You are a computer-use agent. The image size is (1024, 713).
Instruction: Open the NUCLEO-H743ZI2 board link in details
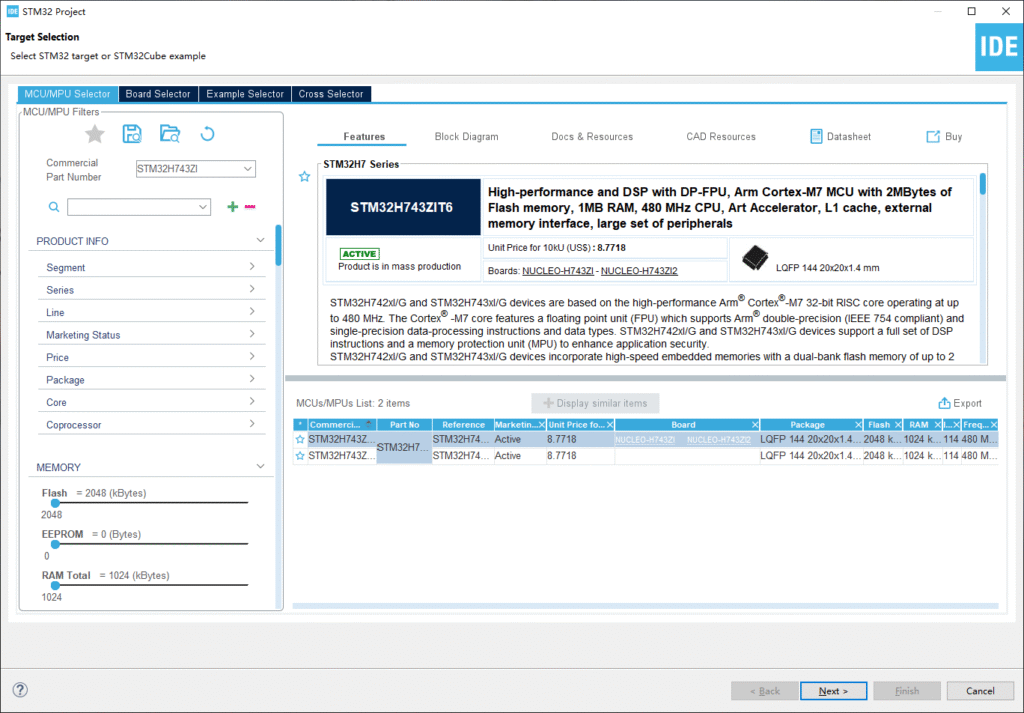pyautogui.click(x=639, y=271)
